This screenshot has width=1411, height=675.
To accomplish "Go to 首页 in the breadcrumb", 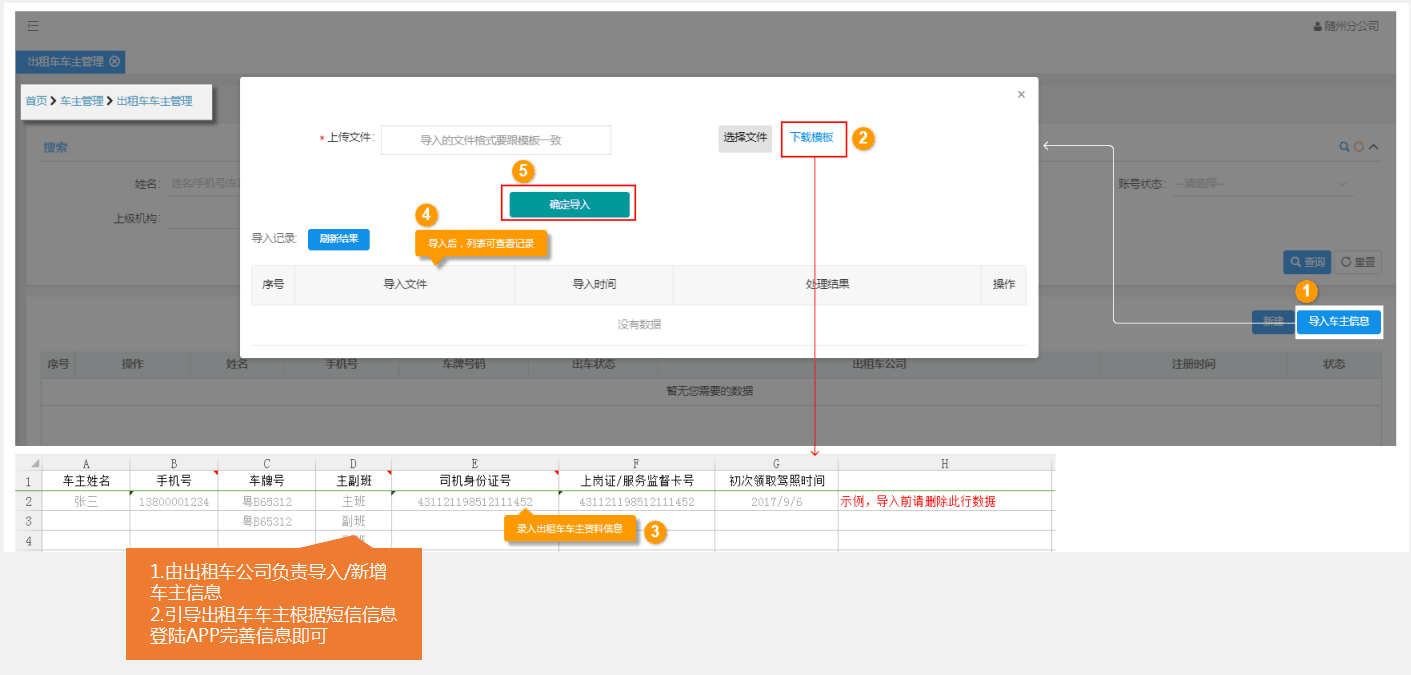I will (36, 101).
